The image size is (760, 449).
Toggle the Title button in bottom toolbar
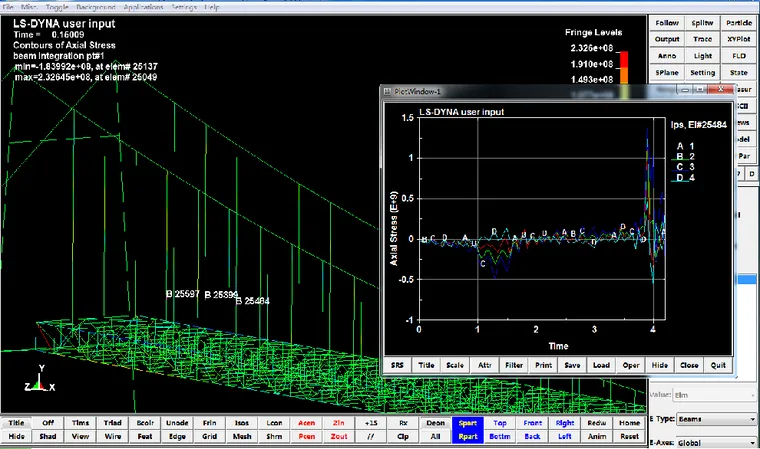(x=16, y=423)
